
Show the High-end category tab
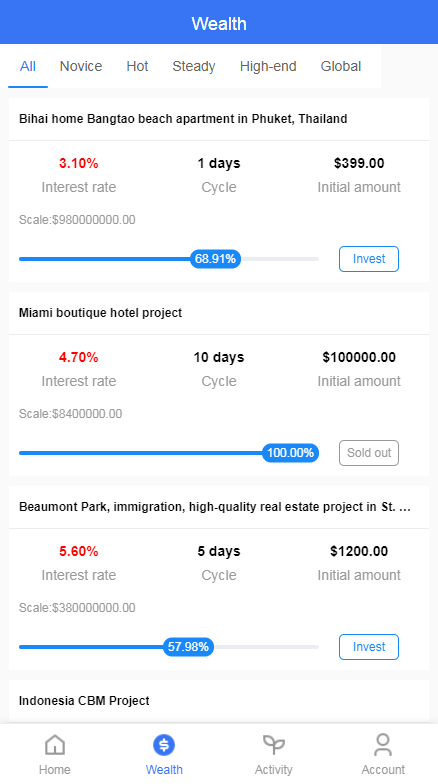click(x=268, y=66)
